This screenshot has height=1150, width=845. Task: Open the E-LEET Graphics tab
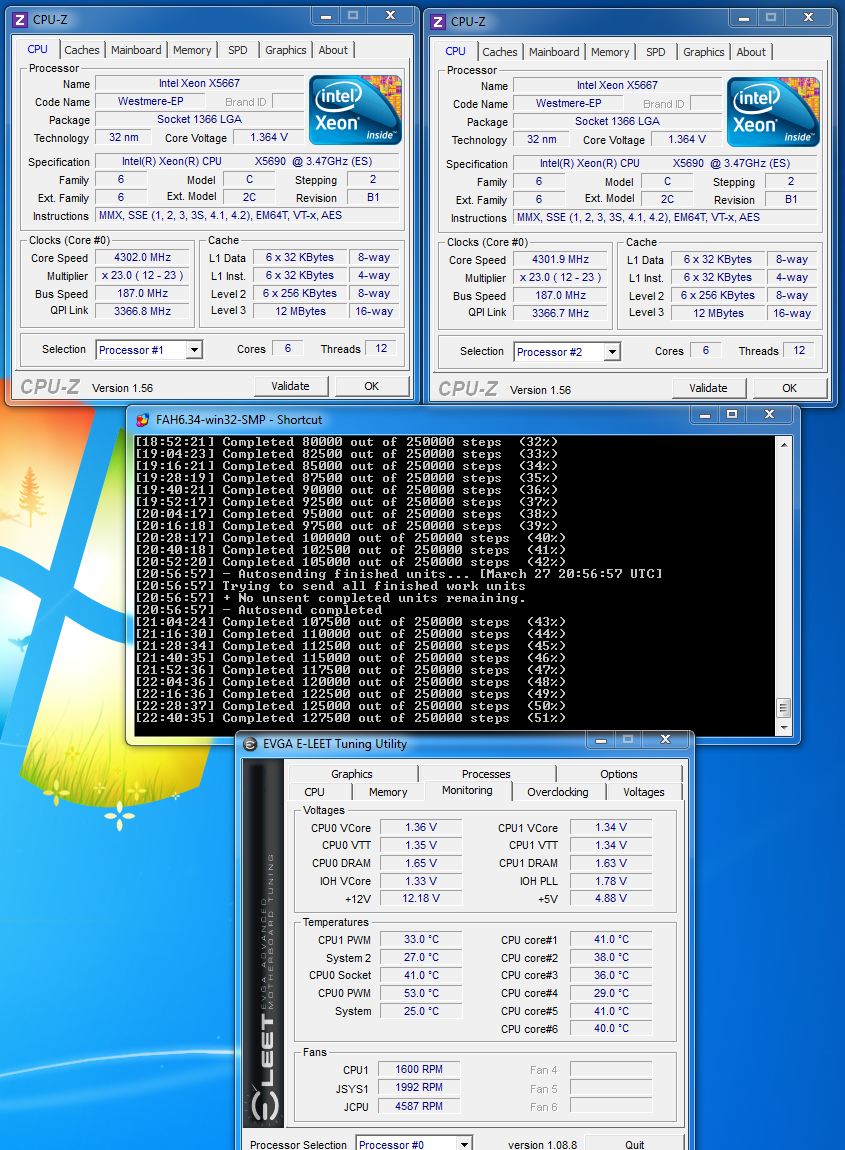[352, 774]
